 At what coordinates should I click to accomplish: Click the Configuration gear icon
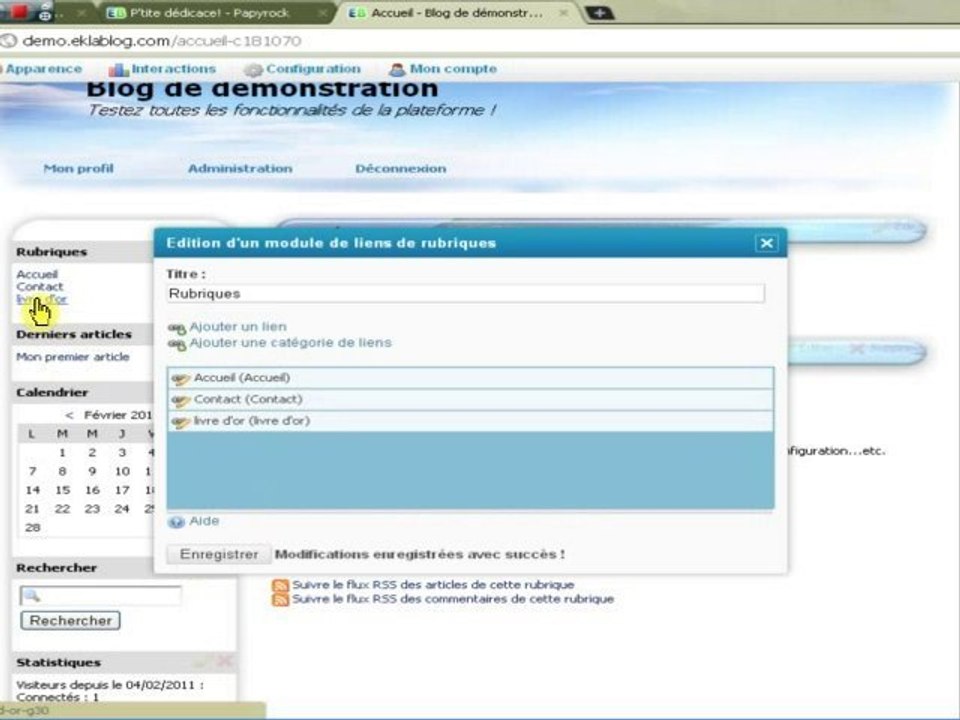pyautogui.click(x=253, y=70)
